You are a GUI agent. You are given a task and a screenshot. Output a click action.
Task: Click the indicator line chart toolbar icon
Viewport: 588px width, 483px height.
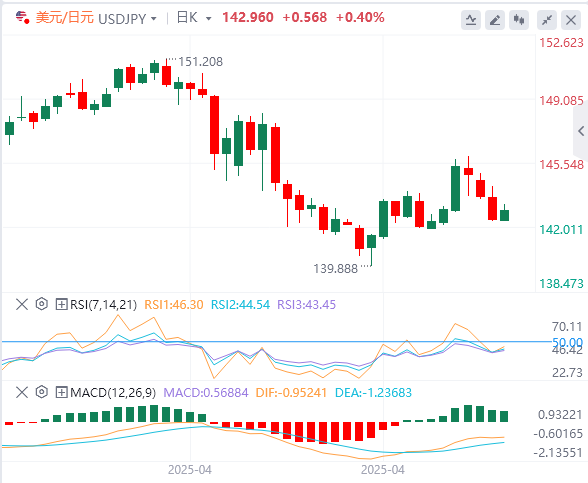471,20
